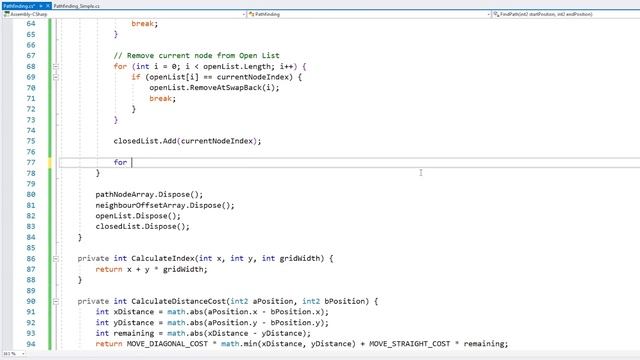Click 'bPosition' parameter on line 90
Viewport: 640px width, 360px height.
(x=344, y=301)
